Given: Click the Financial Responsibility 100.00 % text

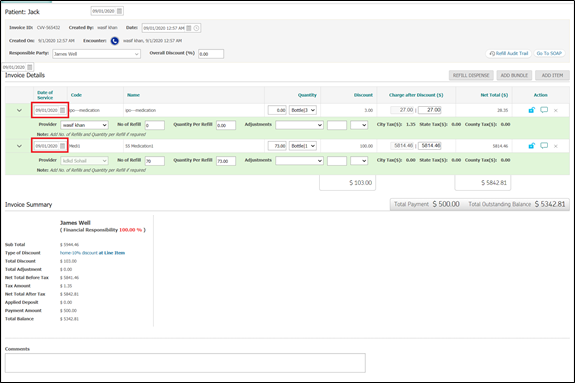Looking at the screenshot, I should 103,230.
